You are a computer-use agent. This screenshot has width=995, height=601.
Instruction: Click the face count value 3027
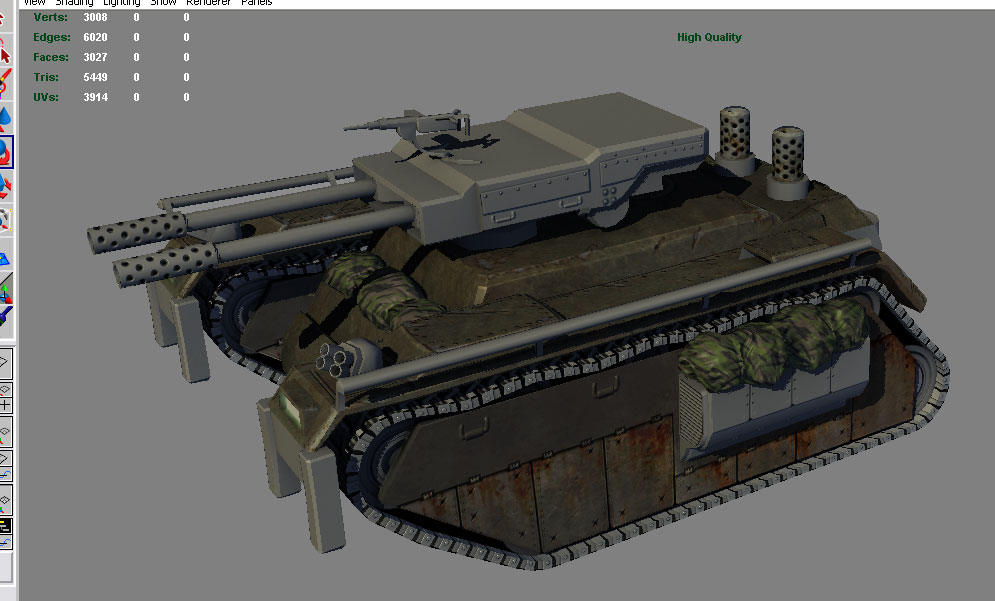coord(95,57)
